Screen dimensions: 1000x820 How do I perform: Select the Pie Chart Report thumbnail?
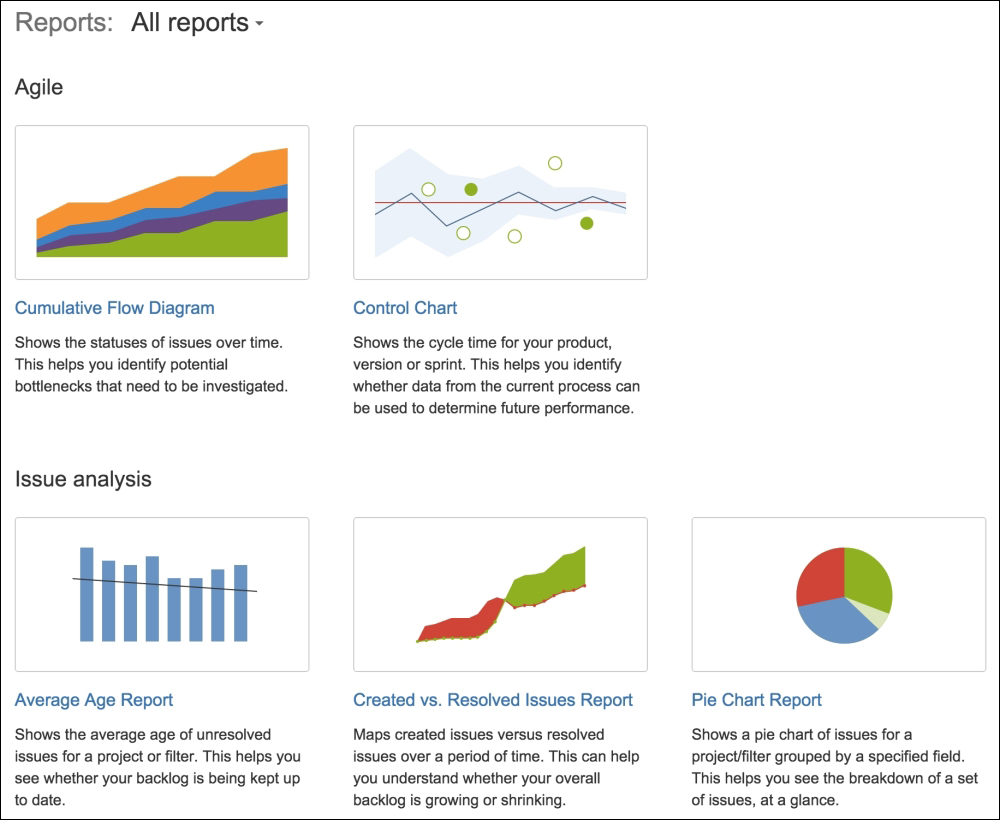click(x=839, y=594)
